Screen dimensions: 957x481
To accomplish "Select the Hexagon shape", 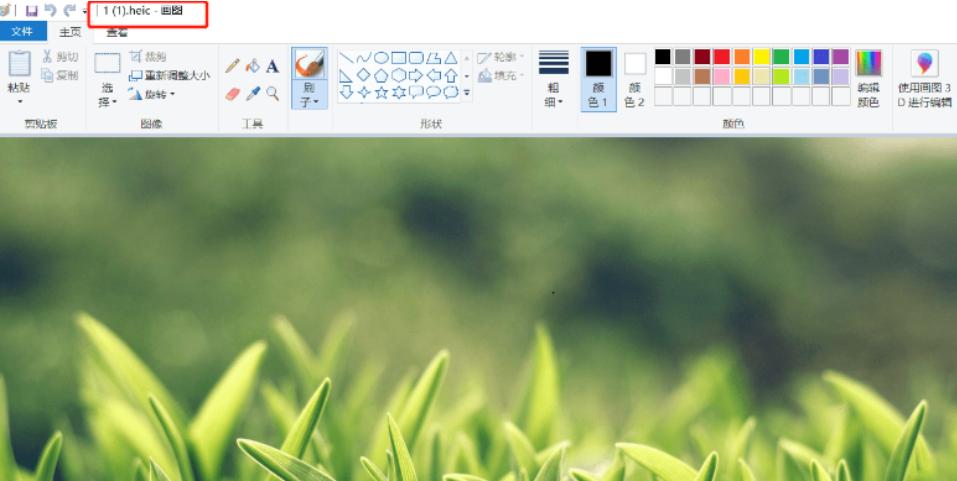I will [x=399, y=76].
